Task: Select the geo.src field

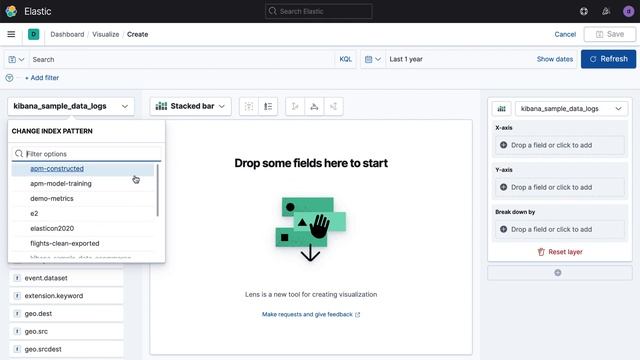Action: click(66, 331)
